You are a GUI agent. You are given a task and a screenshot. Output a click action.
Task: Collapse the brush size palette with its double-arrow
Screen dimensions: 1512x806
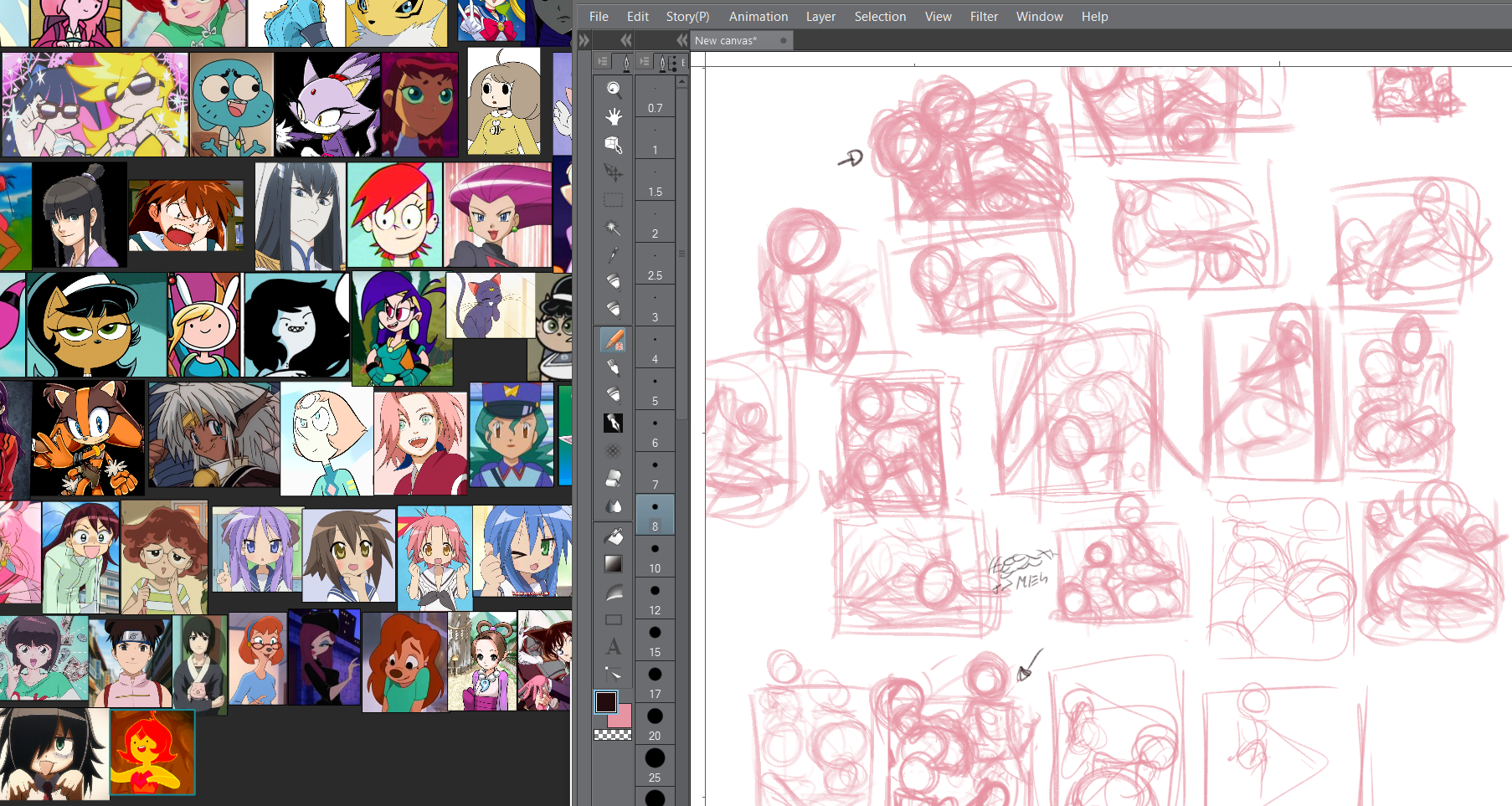(x=682, y=40)
